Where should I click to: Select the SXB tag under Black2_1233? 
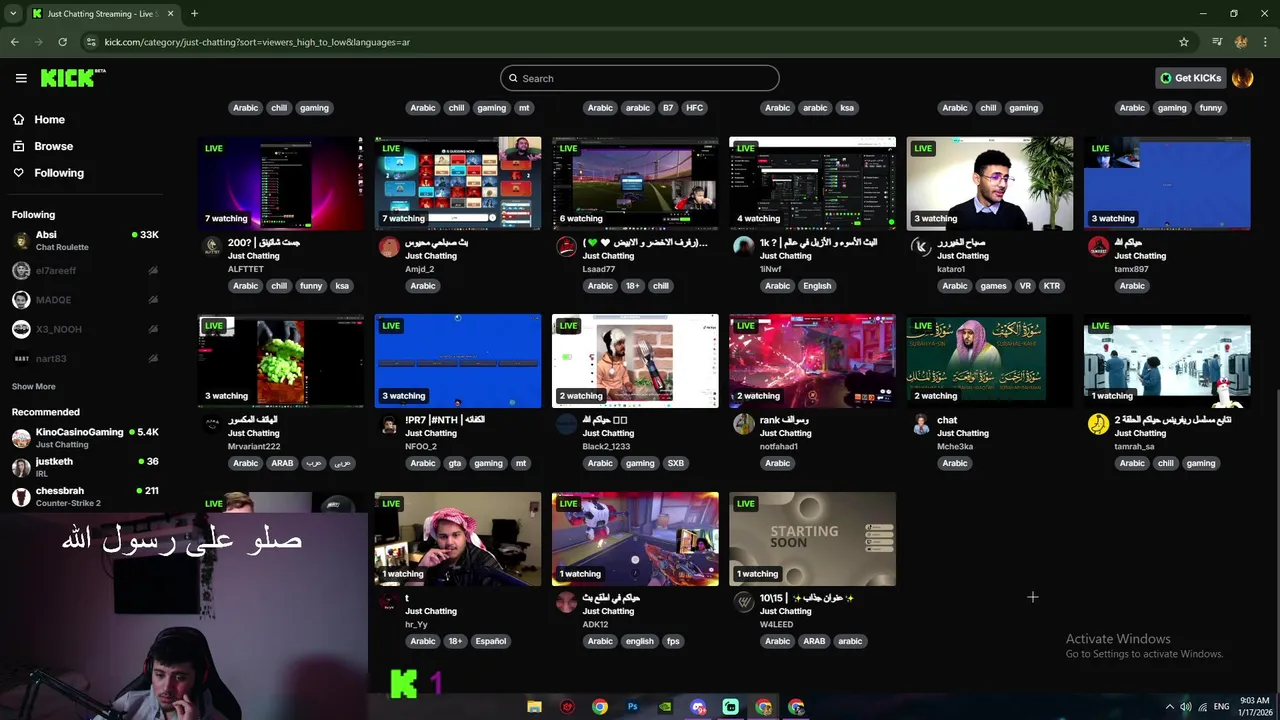click(676, 463)
